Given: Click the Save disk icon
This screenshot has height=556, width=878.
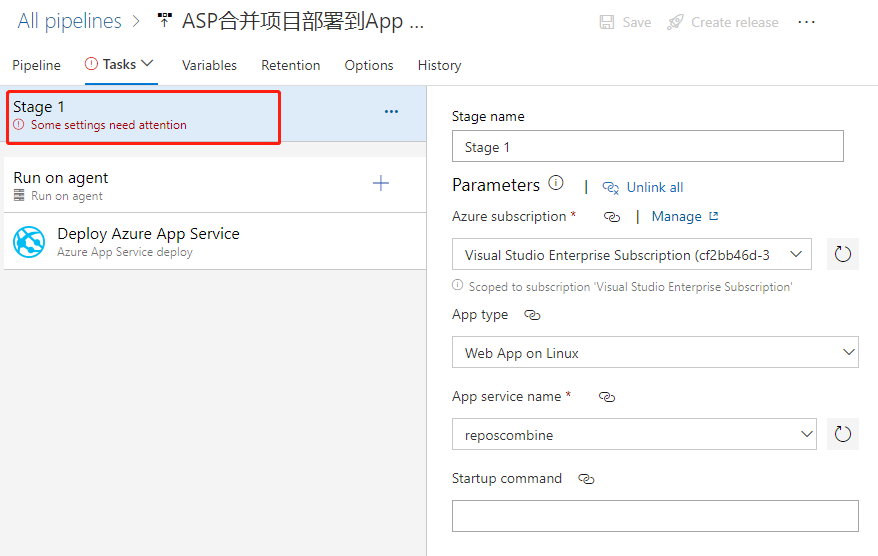Looking at the screenshot, I should (606, 22).
